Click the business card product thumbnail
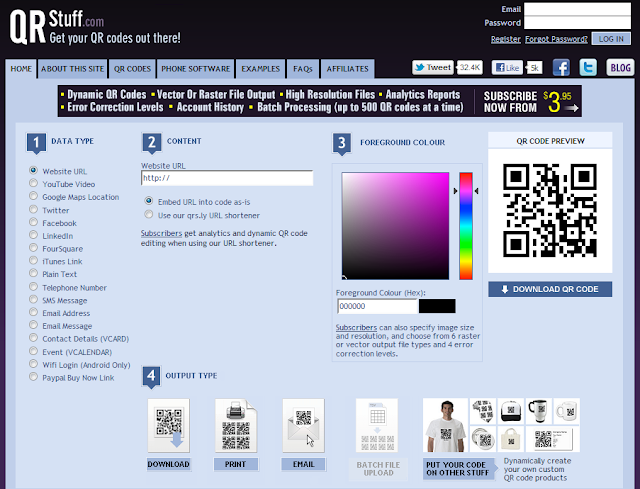The height and width of the screenshot is (489, 640). click(x=553, y=439)
